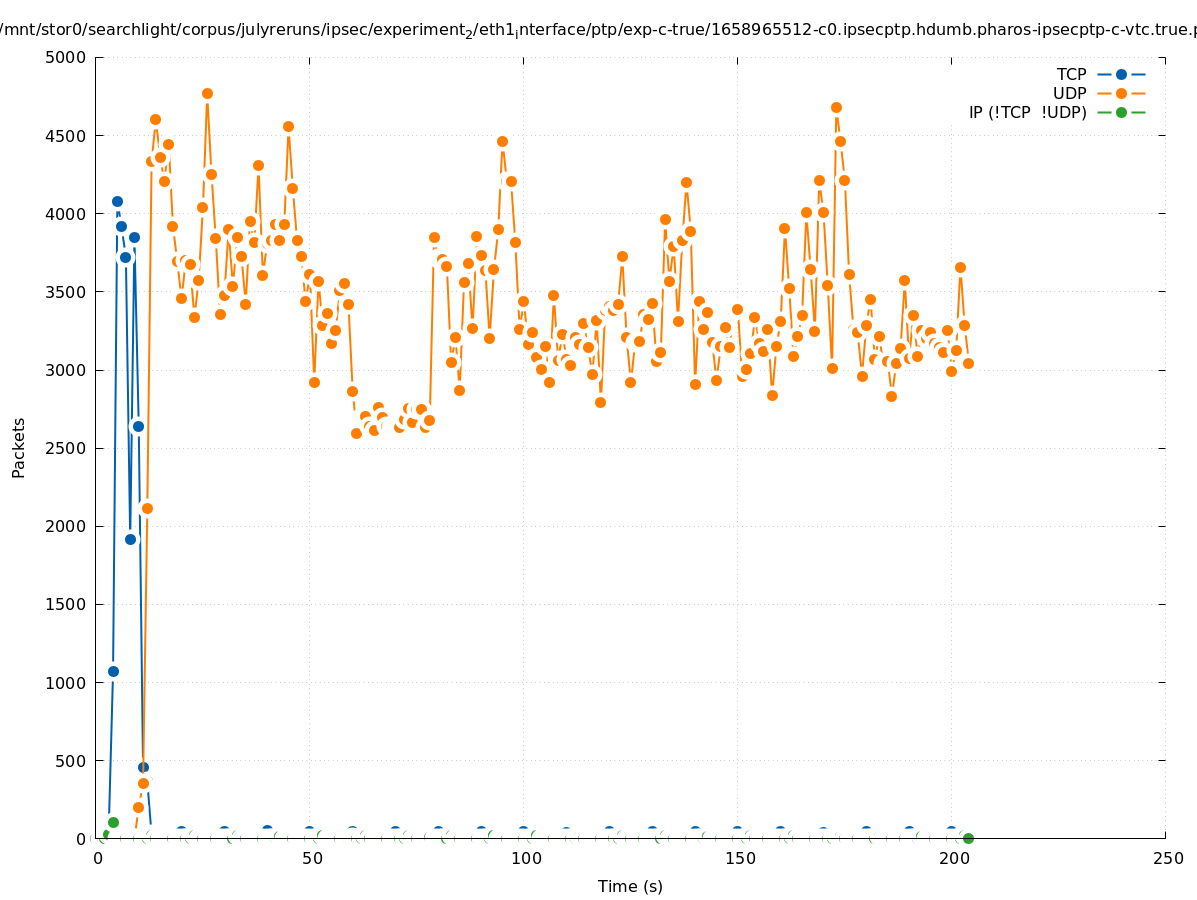This screenshot has height=900, width=1197.
Task: Select the orange UDP point near 2100 packets
Action: pos(147,508)
